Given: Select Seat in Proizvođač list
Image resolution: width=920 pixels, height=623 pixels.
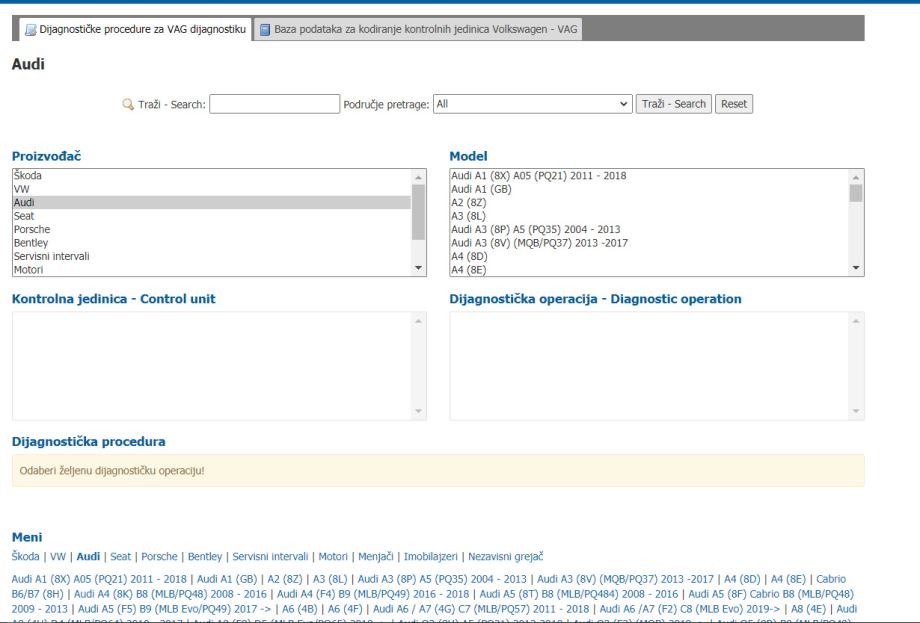Looking at the screenshot, I should pos(212,216).
